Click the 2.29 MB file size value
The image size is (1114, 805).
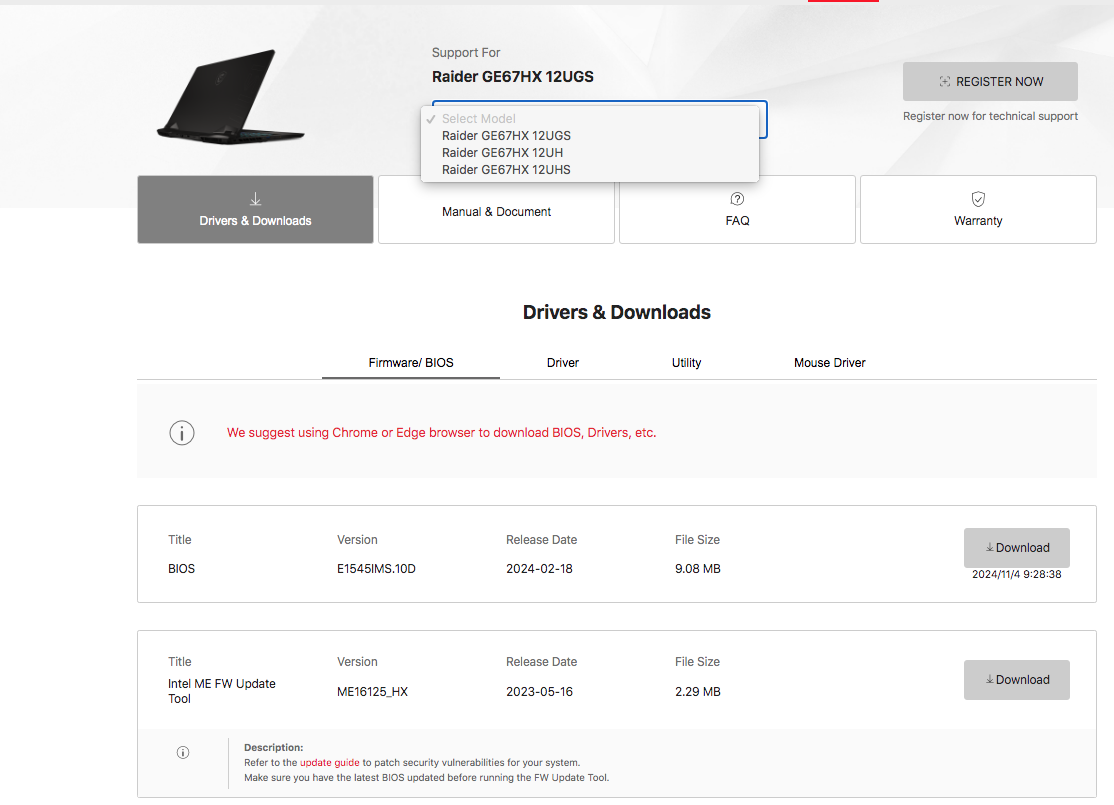[x=698, y=691]
